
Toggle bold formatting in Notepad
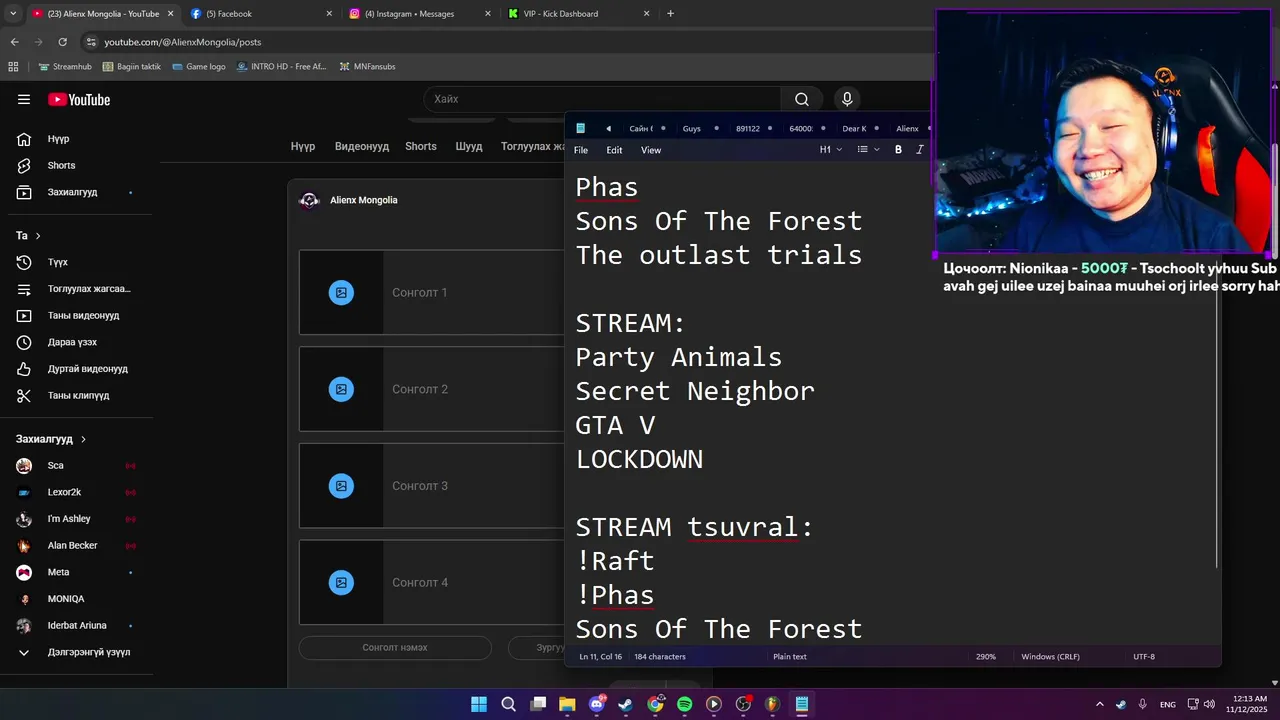898,150
